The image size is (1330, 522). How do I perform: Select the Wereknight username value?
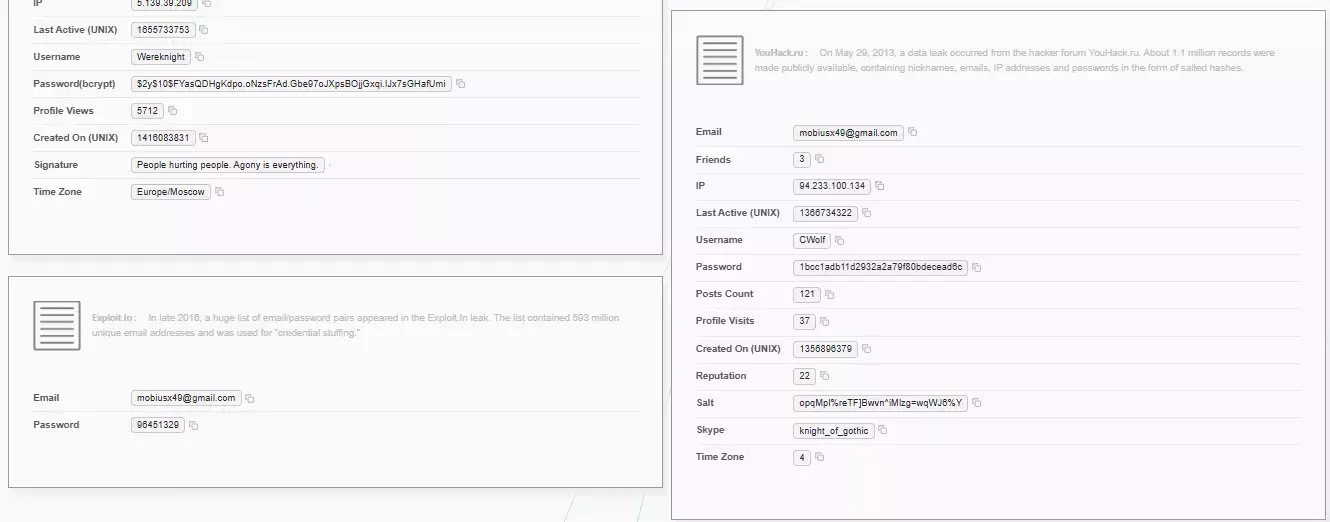161,57
